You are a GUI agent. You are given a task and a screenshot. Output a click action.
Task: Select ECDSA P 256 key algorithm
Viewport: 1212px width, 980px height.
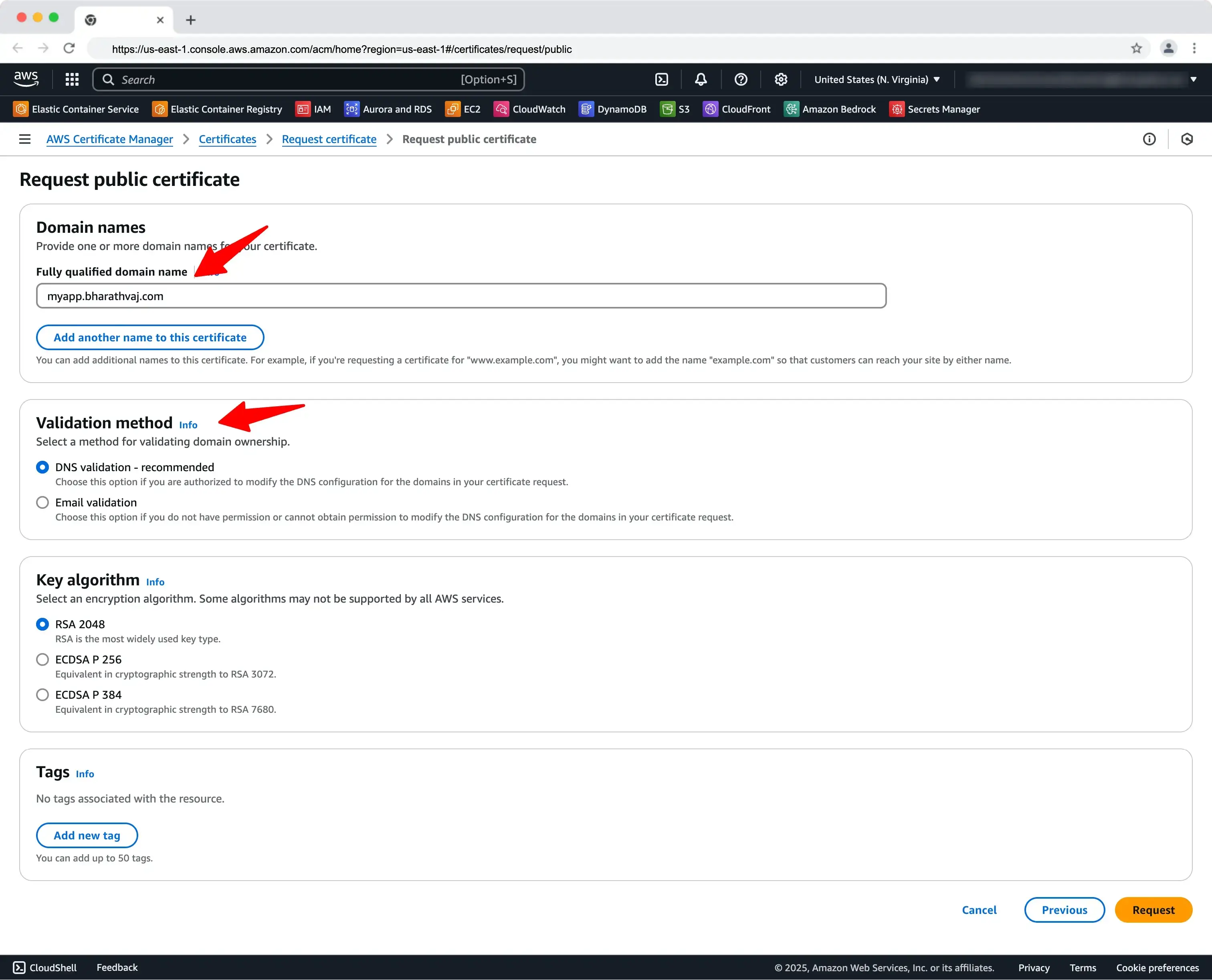pos(42,659)
